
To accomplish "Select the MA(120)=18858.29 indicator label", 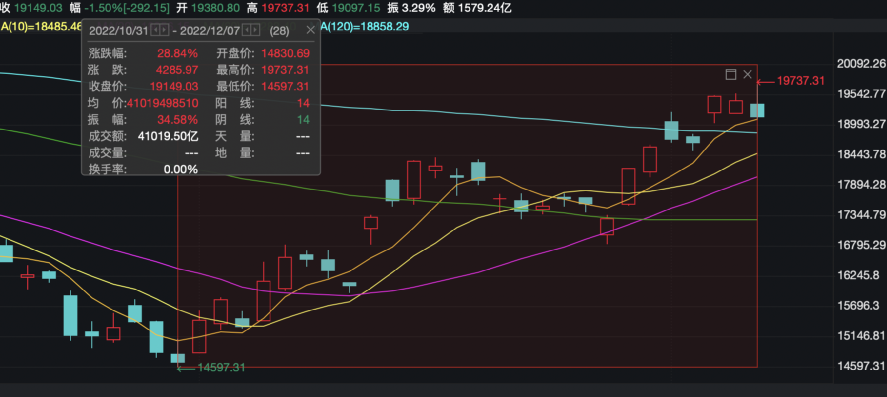I will tap(365, 27).
